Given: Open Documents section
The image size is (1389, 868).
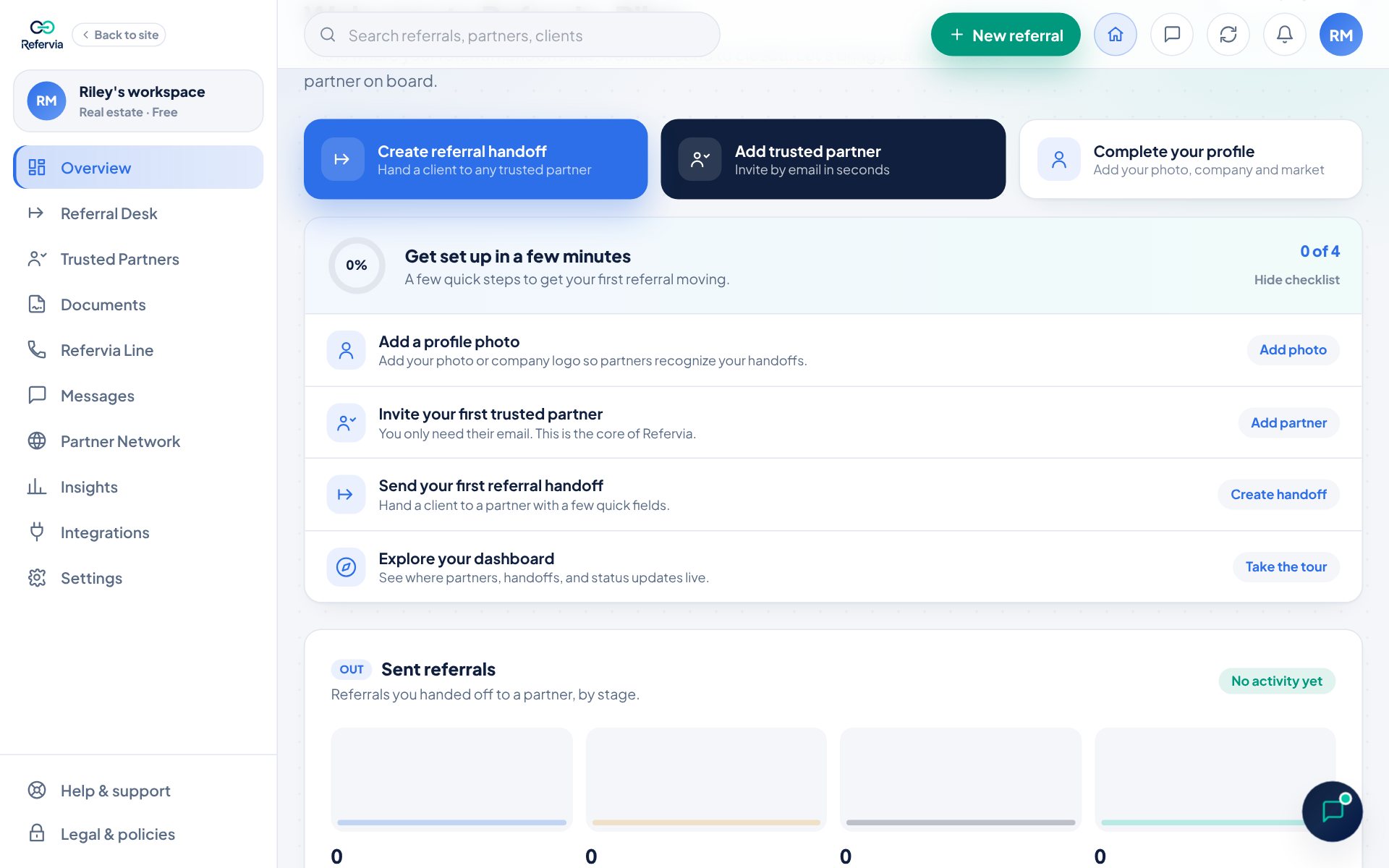Looking at the screenshot, I should pos(138,305).
